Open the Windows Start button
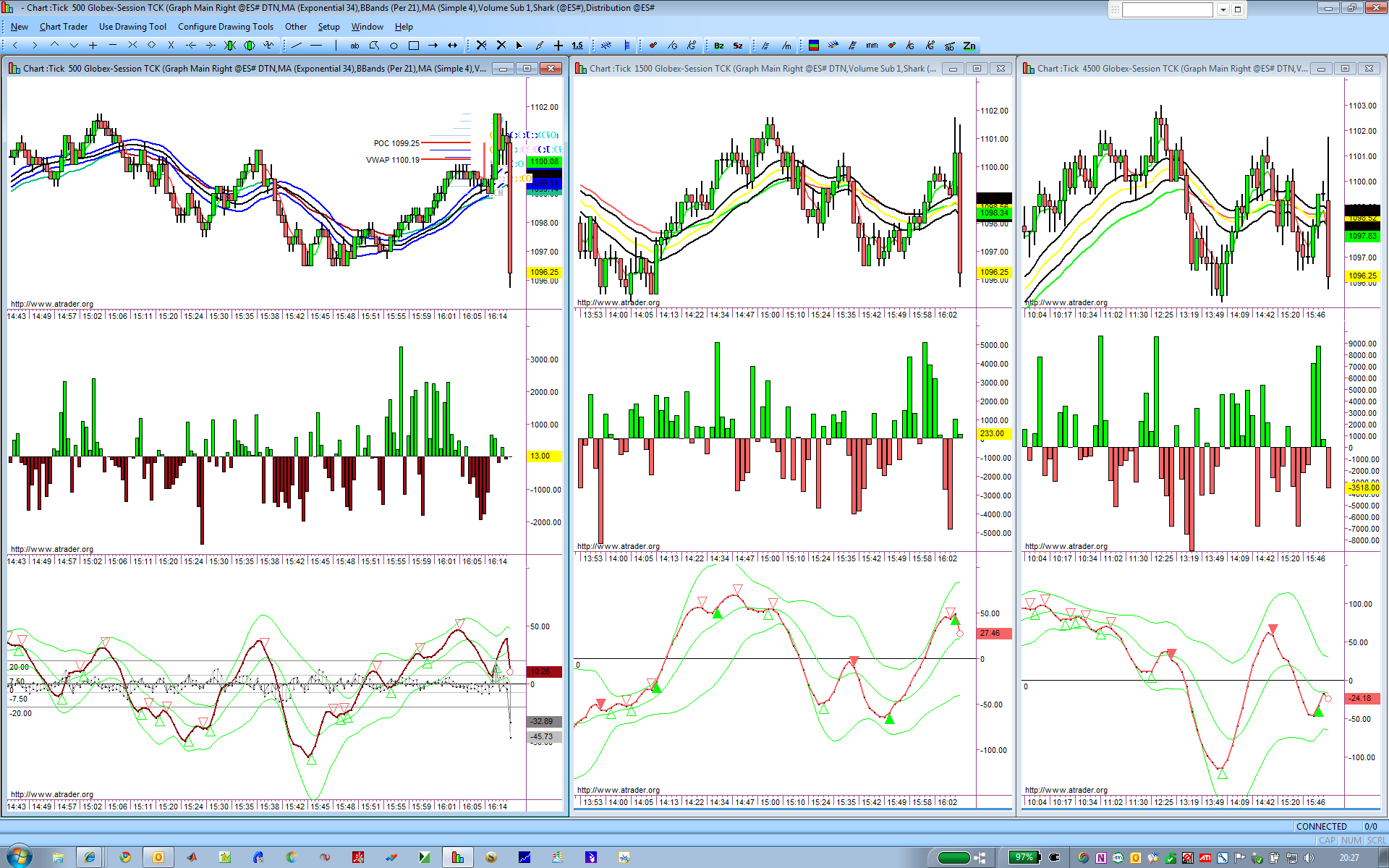1389x868 pixels. 19,857
